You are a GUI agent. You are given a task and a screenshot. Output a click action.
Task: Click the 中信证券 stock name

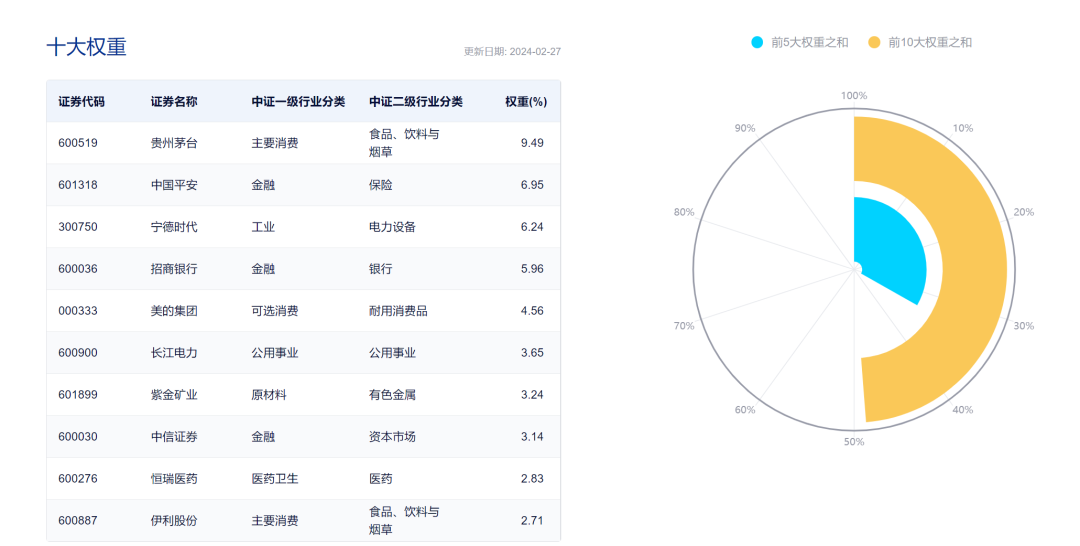(x=174, y=437)
